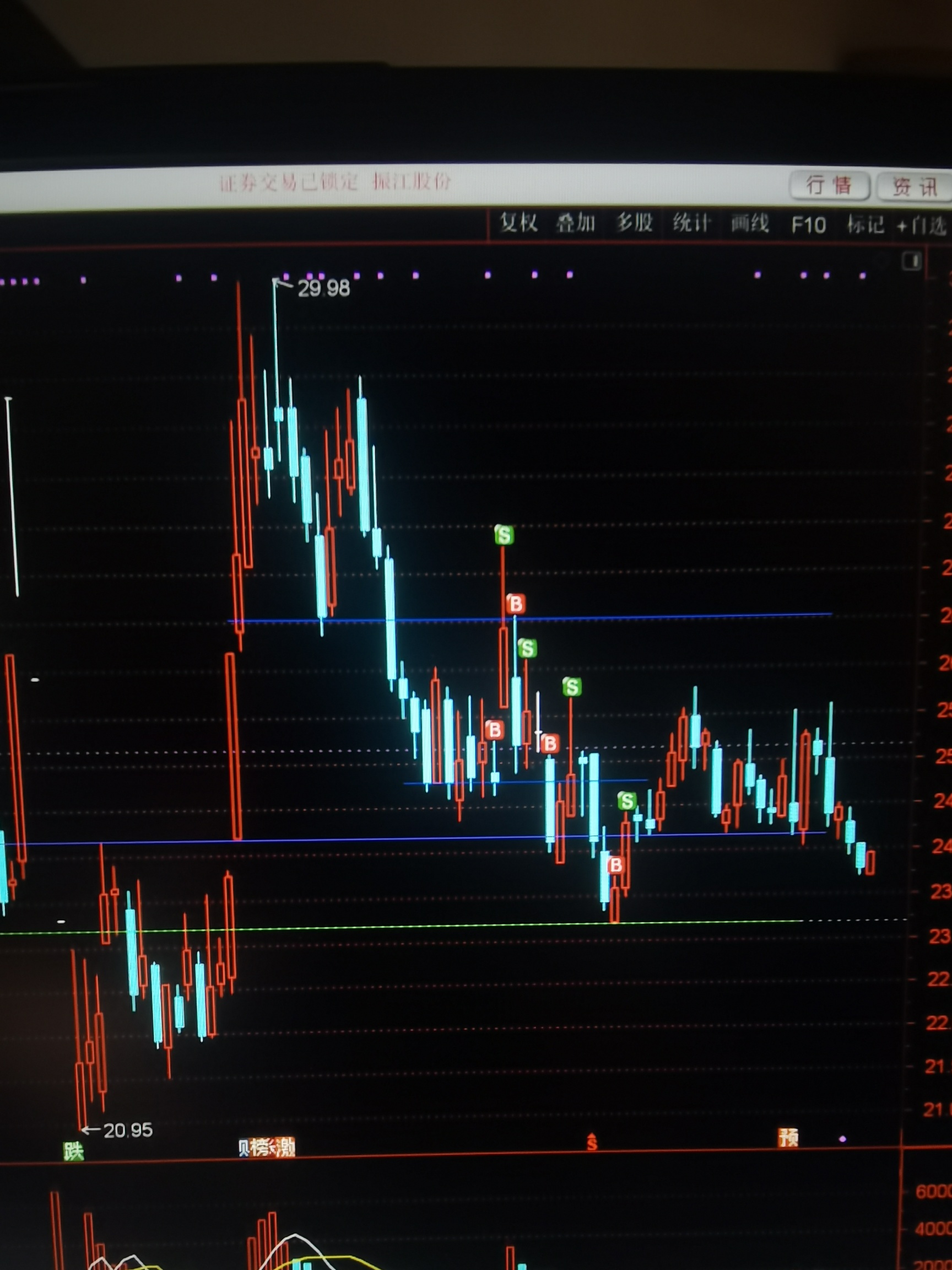The image size is (952, 1270).
Task: Select 标记 mark option
Action: pyautogui.click(x=866, y=224)
